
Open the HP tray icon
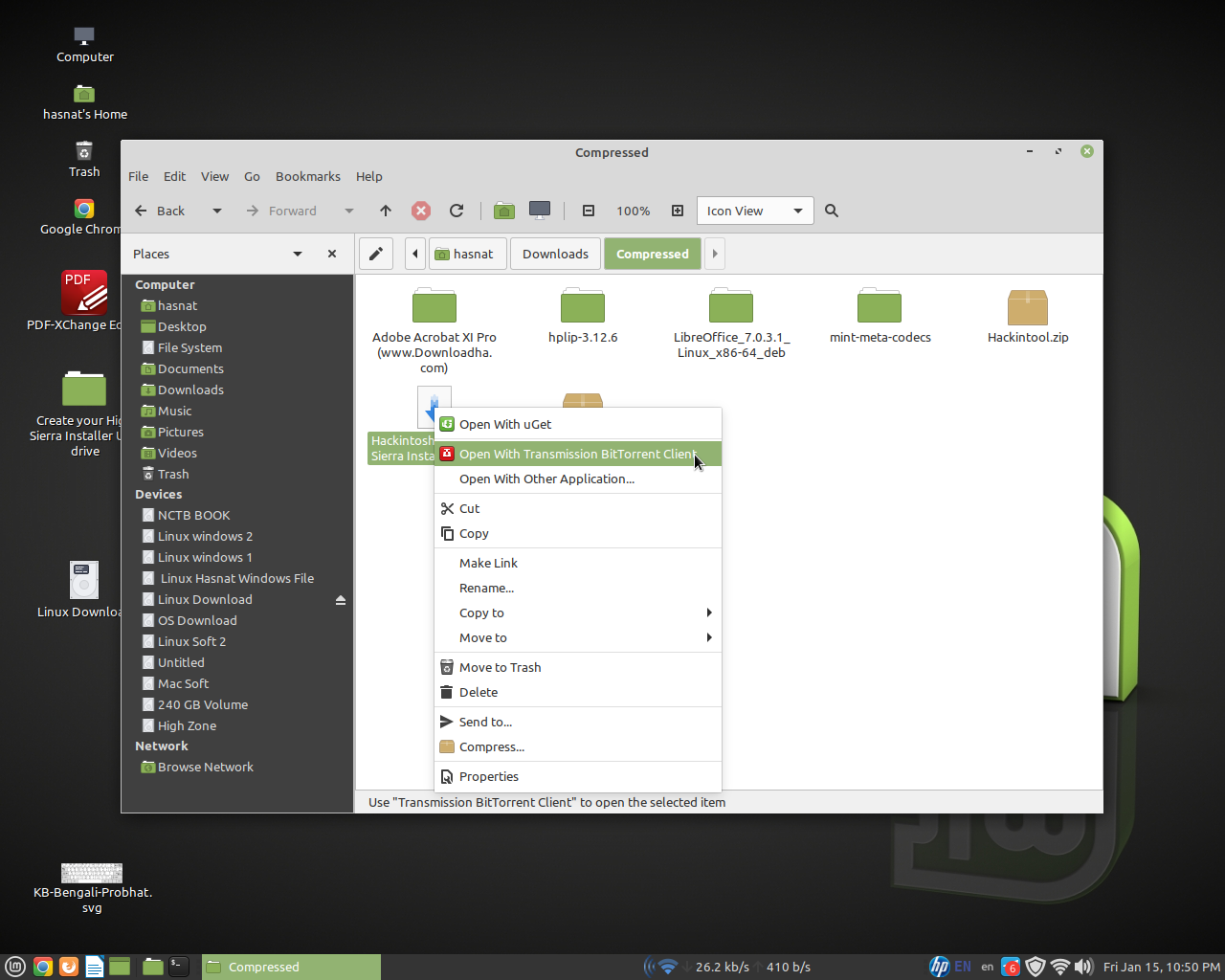tap(940, 967)
